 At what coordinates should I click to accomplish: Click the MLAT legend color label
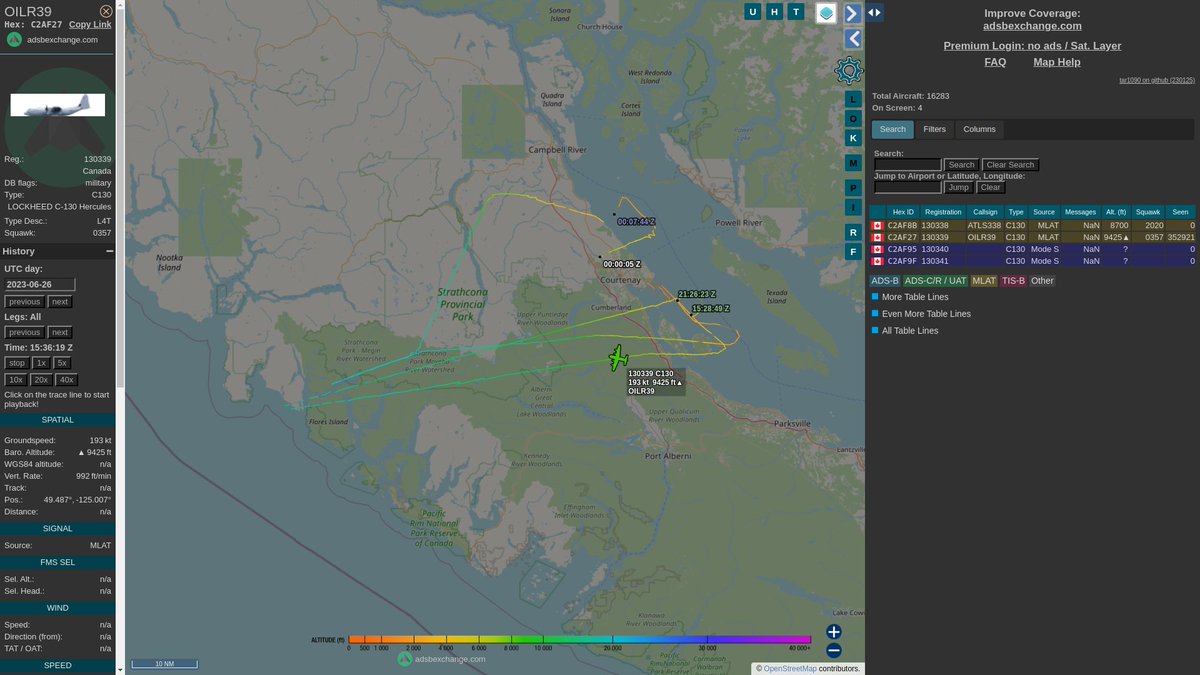coord(984,281)
